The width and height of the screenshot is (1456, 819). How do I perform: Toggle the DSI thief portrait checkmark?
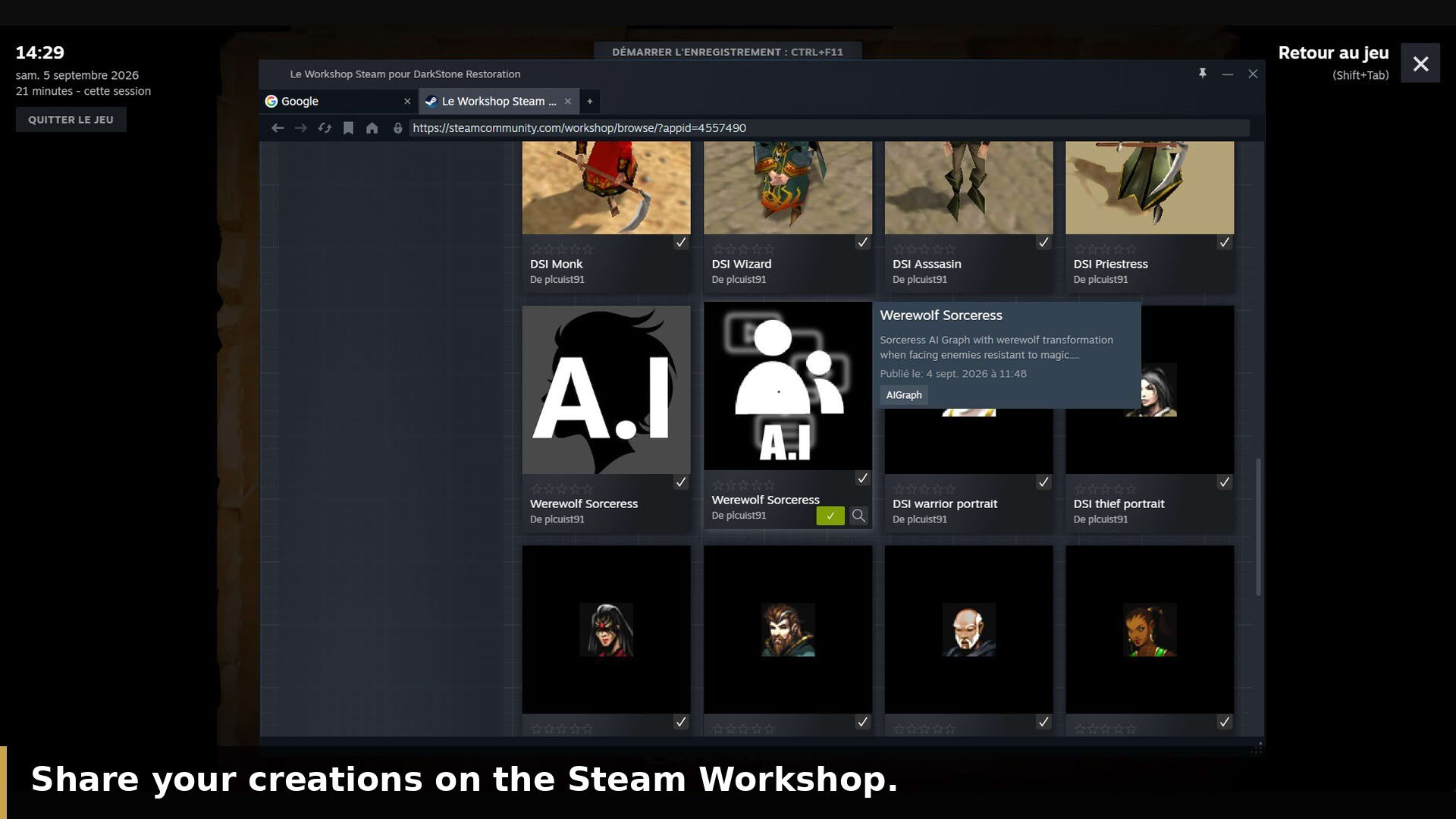pos(1224,482)
